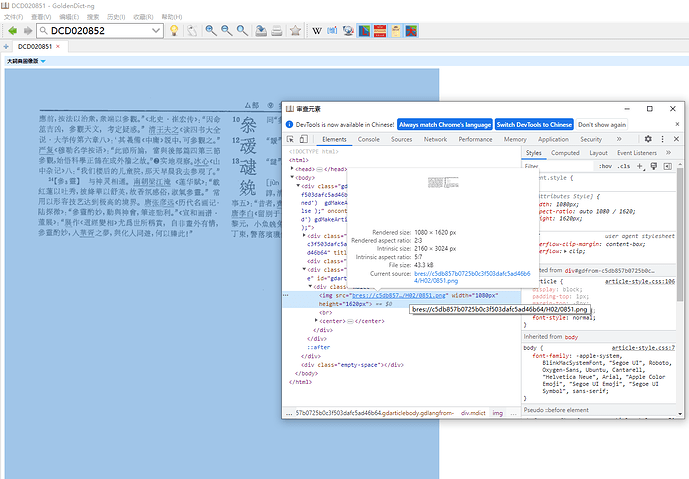Image resolution: width=689 pixels, height=479 pixels.
Task: Toggle the blue bracket dictionary icon
Action: 333,31
